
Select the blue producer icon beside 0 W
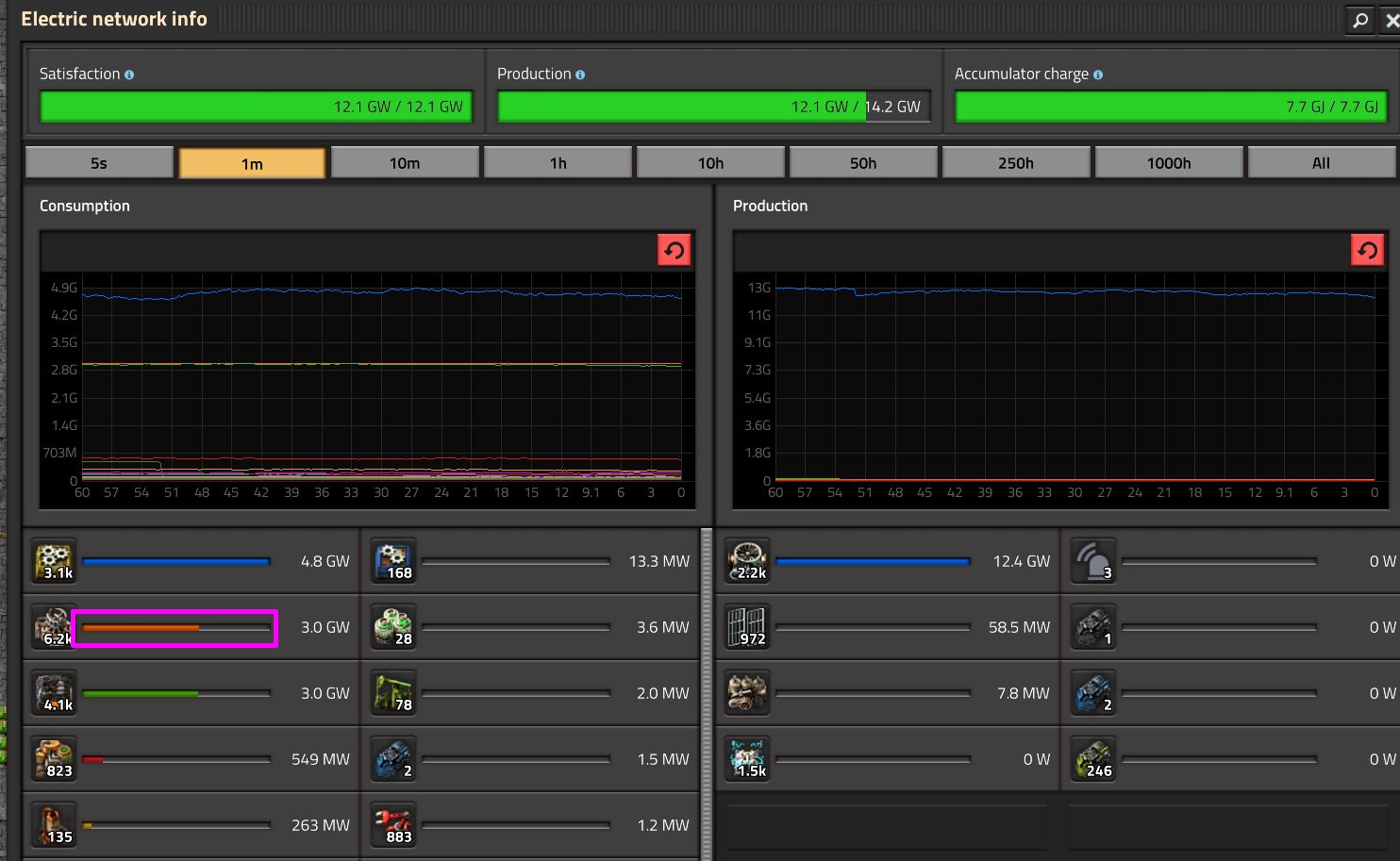tap(1094, 693)
